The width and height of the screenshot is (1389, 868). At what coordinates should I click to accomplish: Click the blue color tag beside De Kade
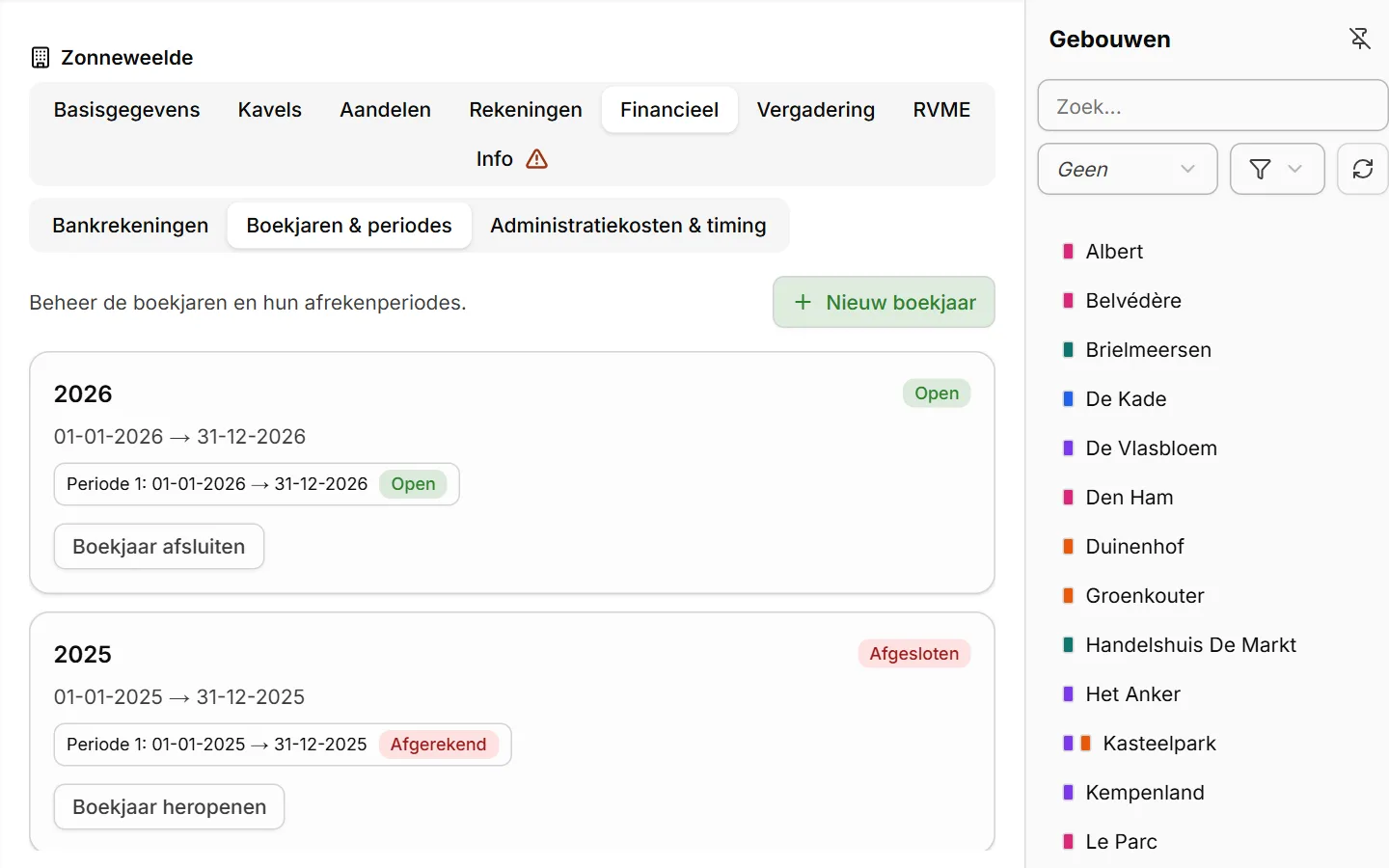tap(1068, 399)
